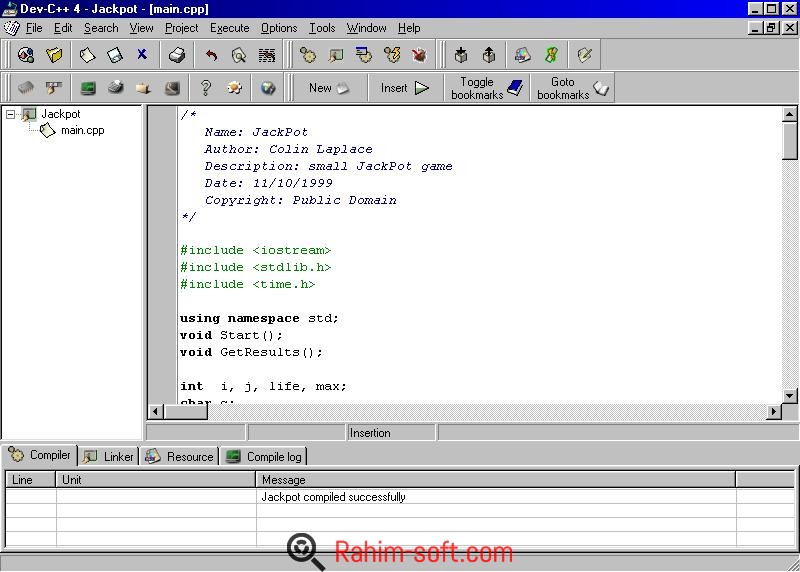Click the floppy-disk Save file icon
The height and width of the screenshot is (572, 800).
click(x=115, y=55)
